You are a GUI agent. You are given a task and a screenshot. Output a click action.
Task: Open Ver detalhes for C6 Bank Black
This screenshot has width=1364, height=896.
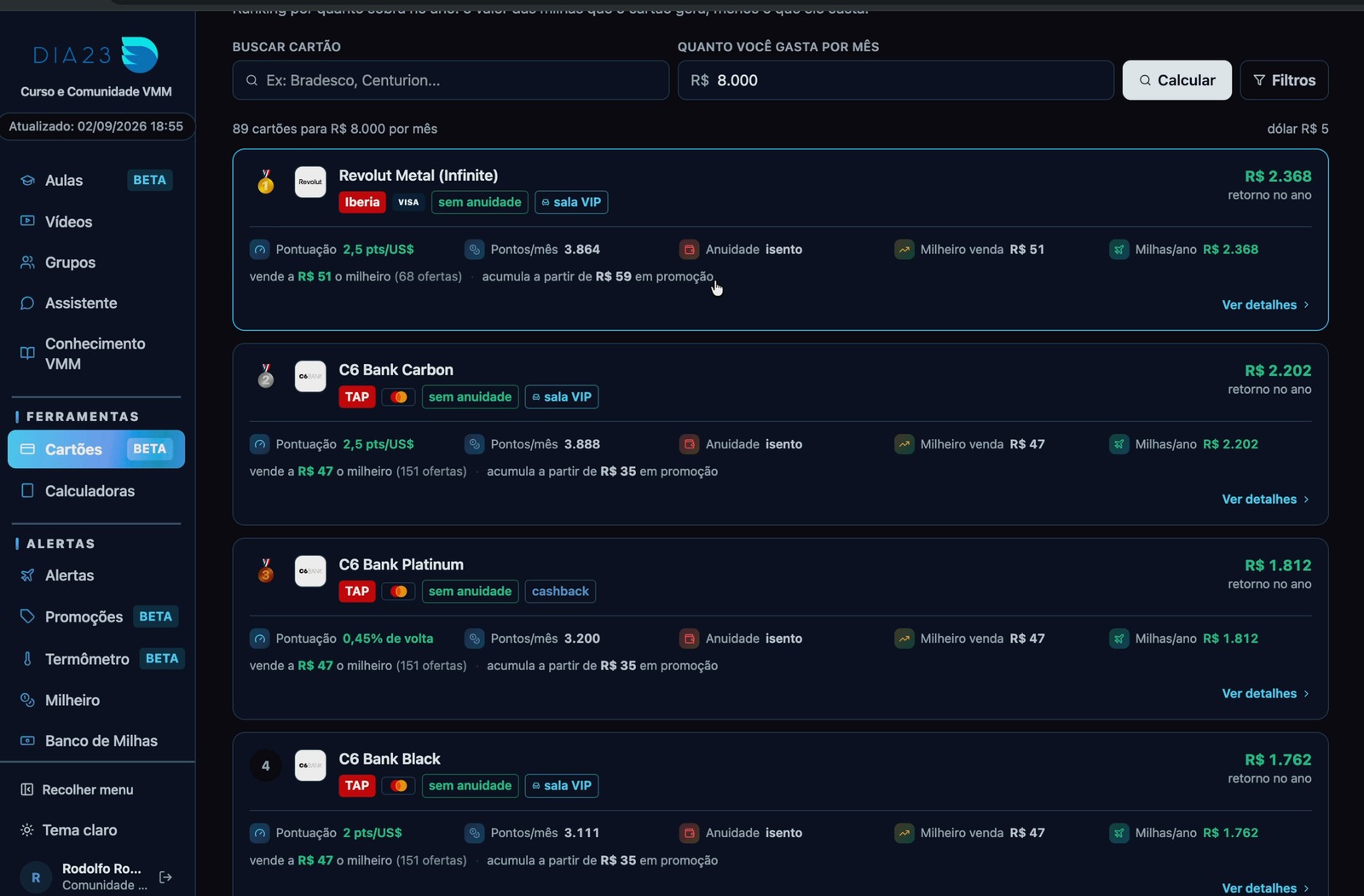(x=1265, y=887)
